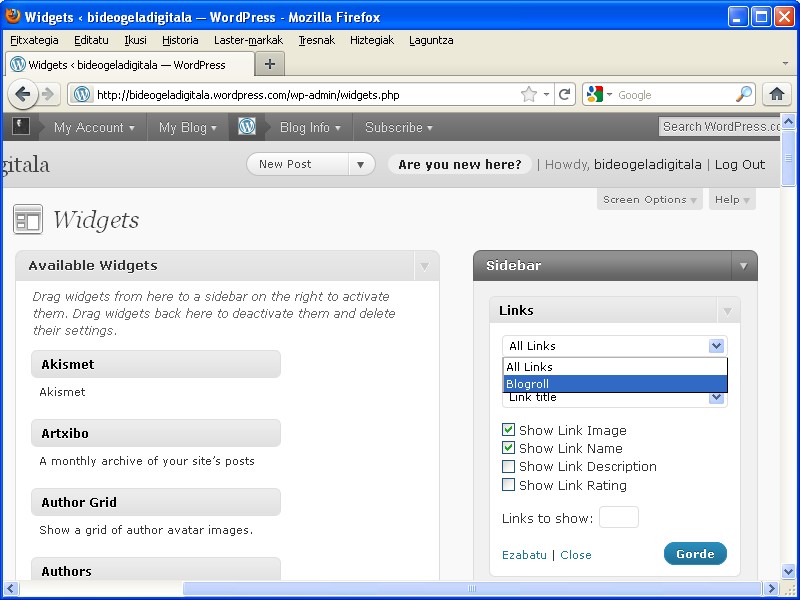
Task: Click the search magnifier icon
Action: pyautogui.click(x=744, y=94)
